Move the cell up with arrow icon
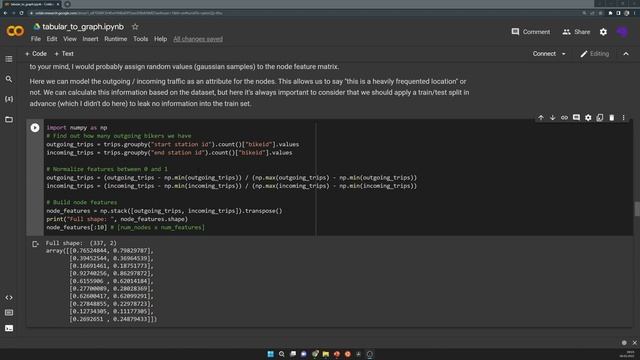The height and width of the screenshot is (360, 640). coord(541,118)
